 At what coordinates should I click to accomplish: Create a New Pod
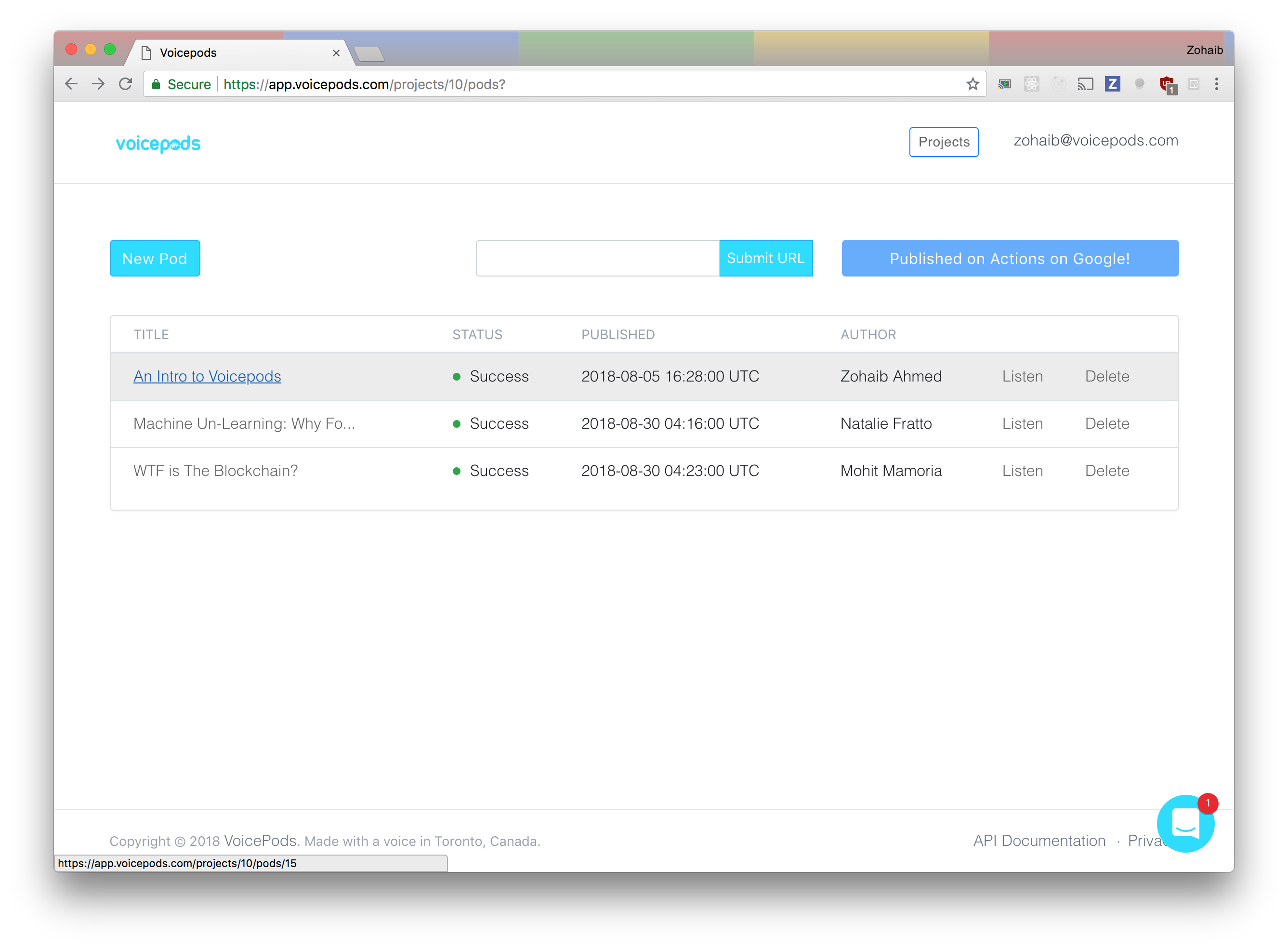tap(155, 259)
